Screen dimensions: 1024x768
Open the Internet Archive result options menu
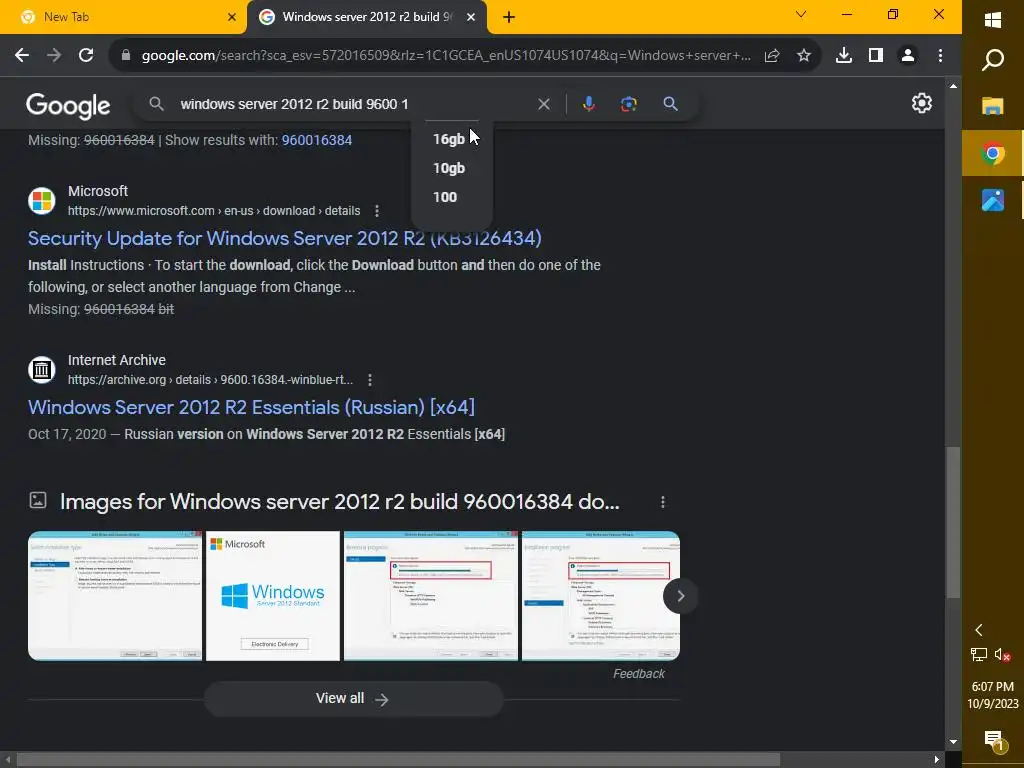click(x=370, y=380)
